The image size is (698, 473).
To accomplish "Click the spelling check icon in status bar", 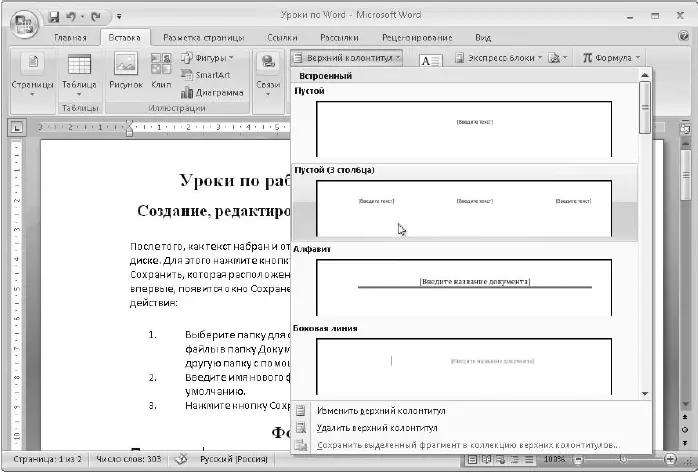I will (181, 459).
